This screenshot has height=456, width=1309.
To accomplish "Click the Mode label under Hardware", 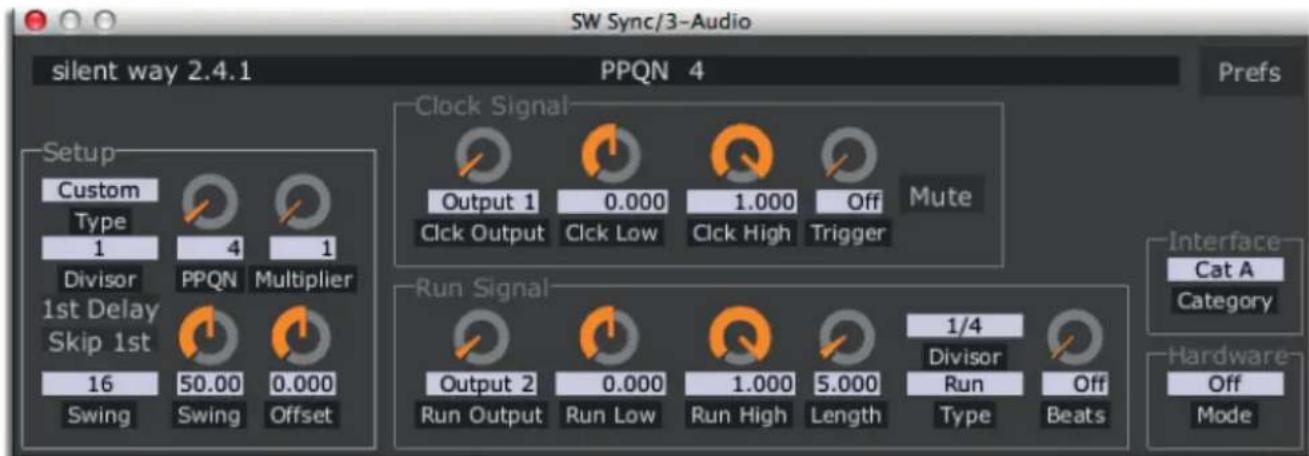I will 1225,416.
